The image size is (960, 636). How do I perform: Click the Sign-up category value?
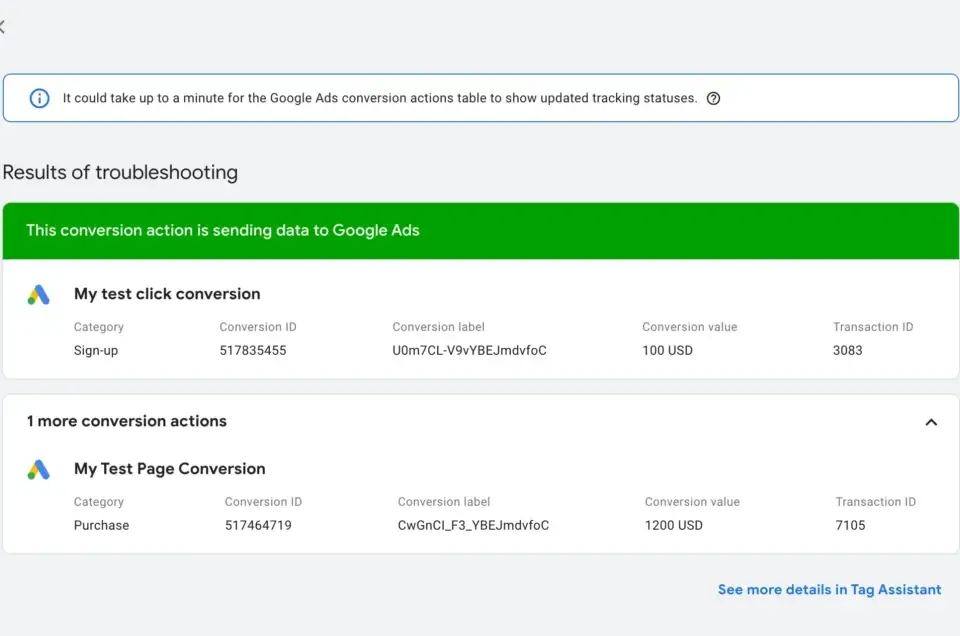click(x=96, y=351)
